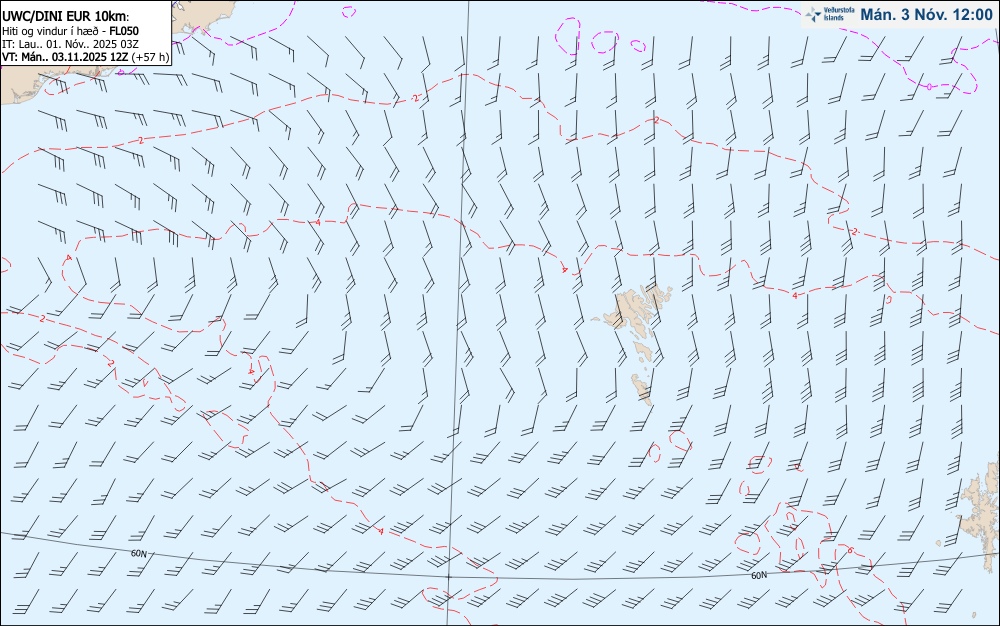This screenshot has width=1000, height=626.
Task: Click the 60N label west of the meridian line
Action: (138, 554)
